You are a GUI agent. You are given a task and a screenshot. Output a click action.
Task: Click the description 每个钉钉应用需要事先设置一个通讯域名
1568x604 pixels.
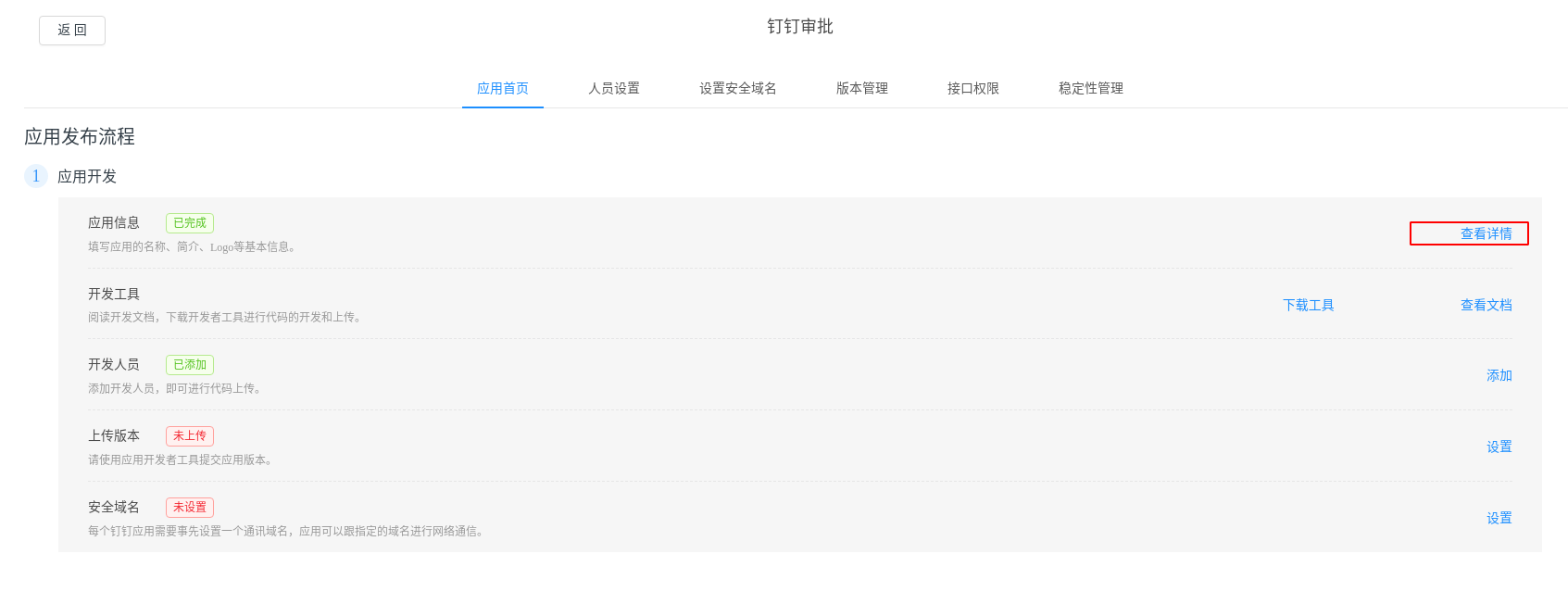[x=287, y=532]
